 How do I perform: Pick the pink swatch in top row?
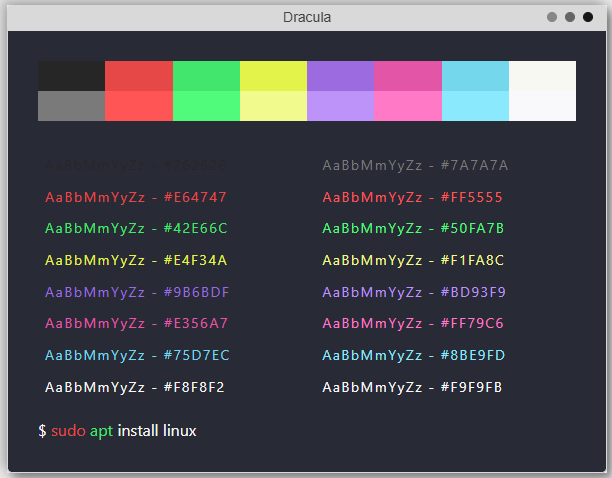tap(408, 76)
